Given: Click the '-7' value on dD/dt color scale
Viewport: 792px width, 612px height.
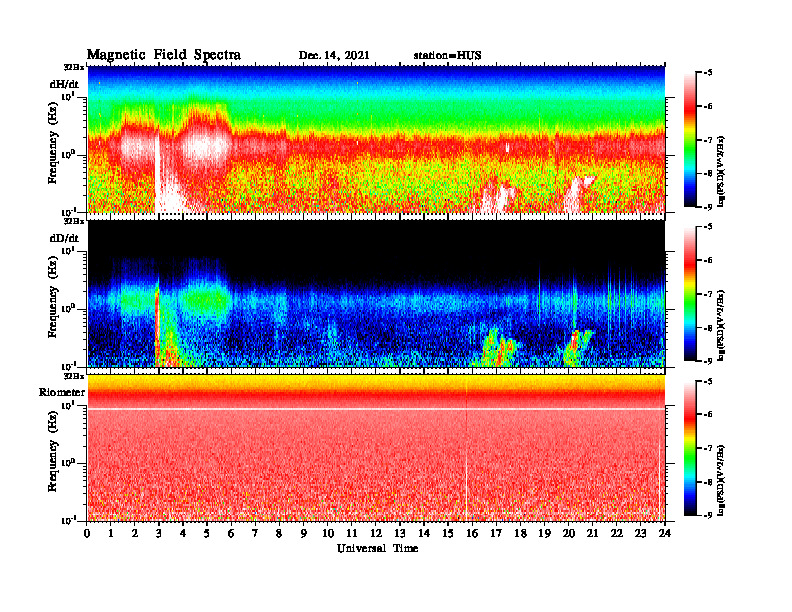Looking at the screenshot, I should click(x=708, y=294).
